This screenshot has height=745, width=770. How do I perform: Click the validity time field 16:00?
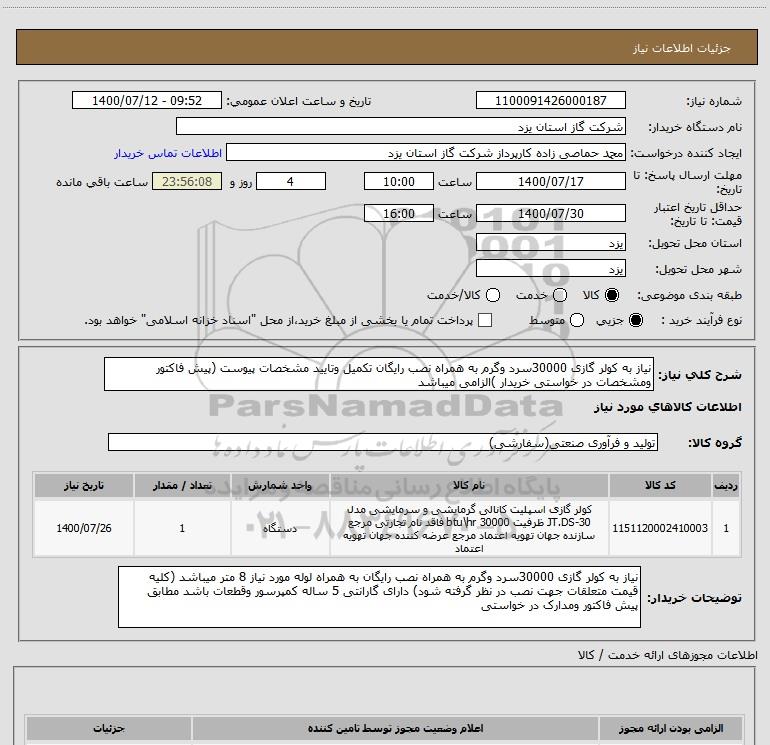(x=399, y=213)
